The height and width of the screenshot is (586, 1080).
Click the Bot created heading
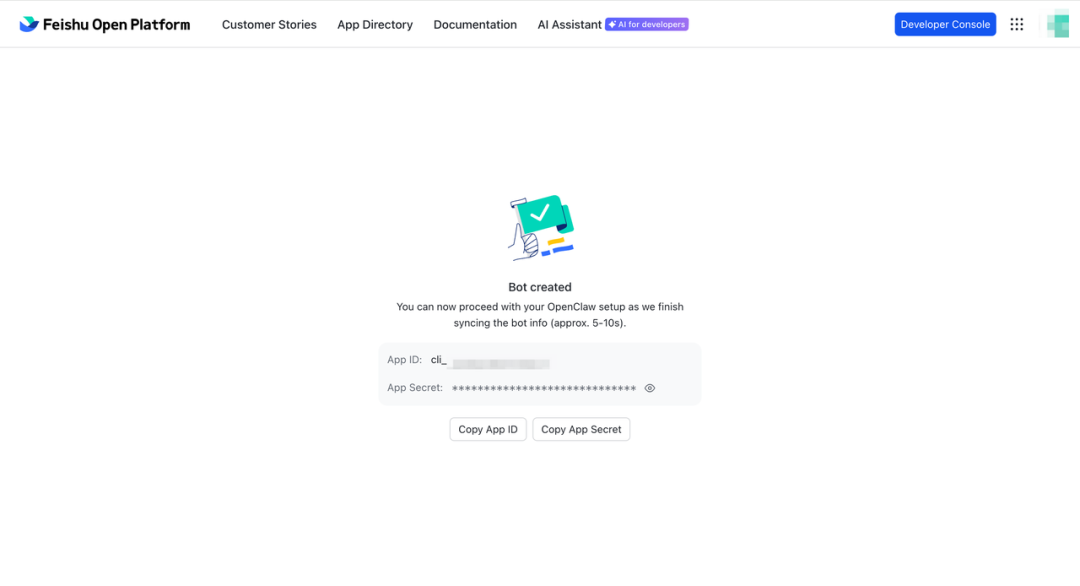540,287
